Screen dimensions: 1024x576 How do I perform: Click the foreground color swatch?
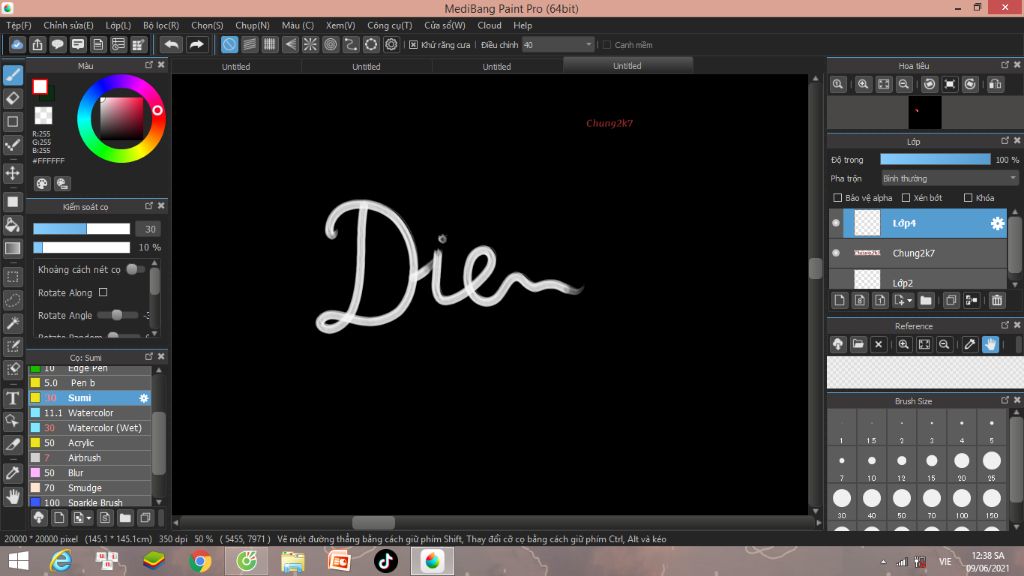[x=40, y=86]
